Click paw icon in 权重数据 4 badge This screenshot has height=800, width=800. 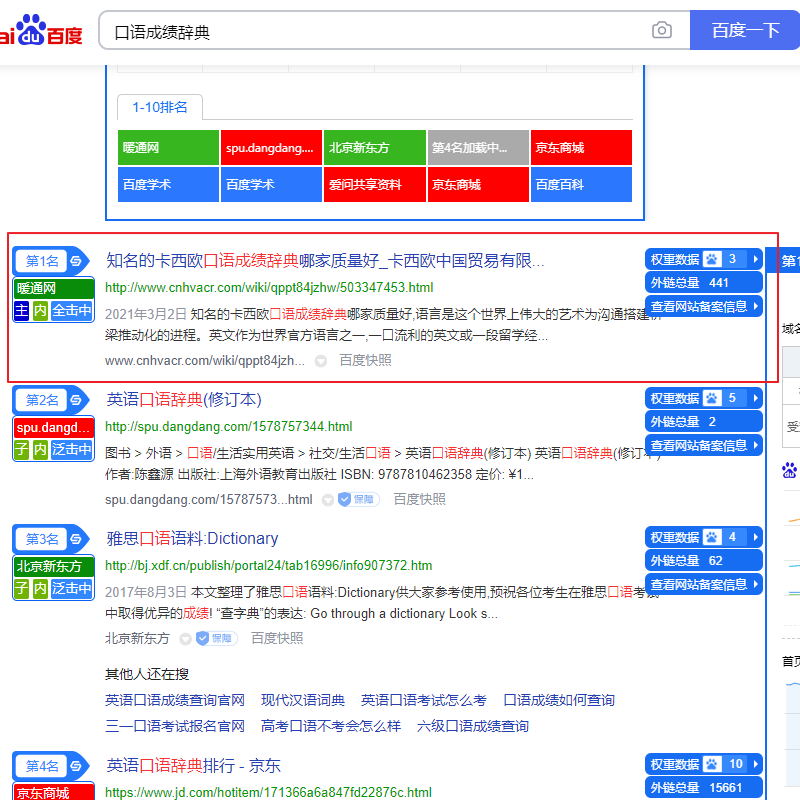click(x=712, y=537)
